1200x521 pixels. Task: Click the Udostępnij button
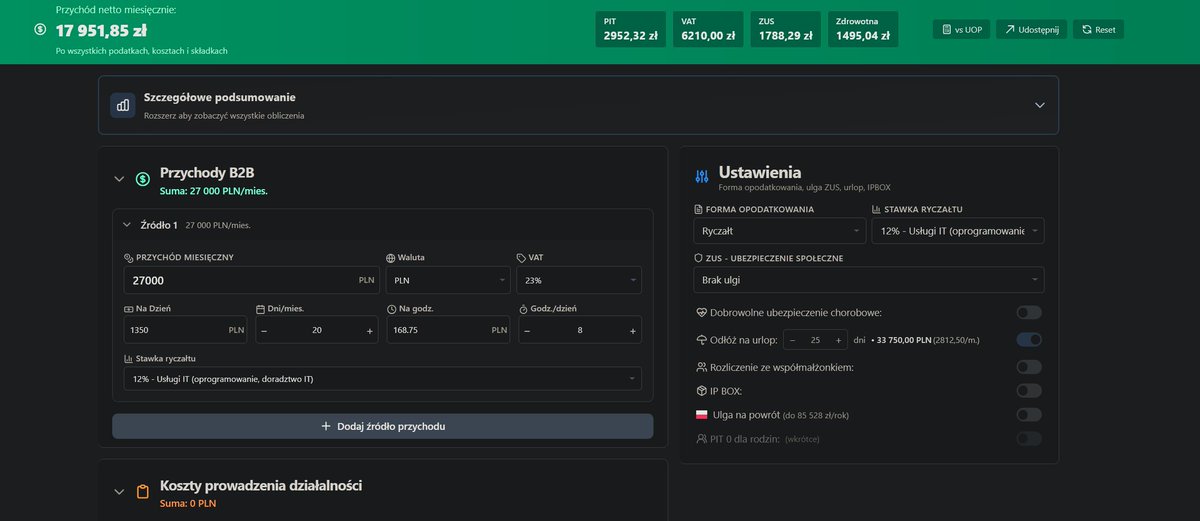click(1032, 30)
